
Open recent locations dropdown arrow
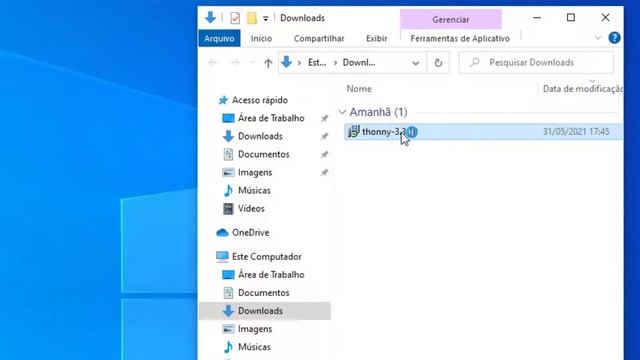(252, 62)
